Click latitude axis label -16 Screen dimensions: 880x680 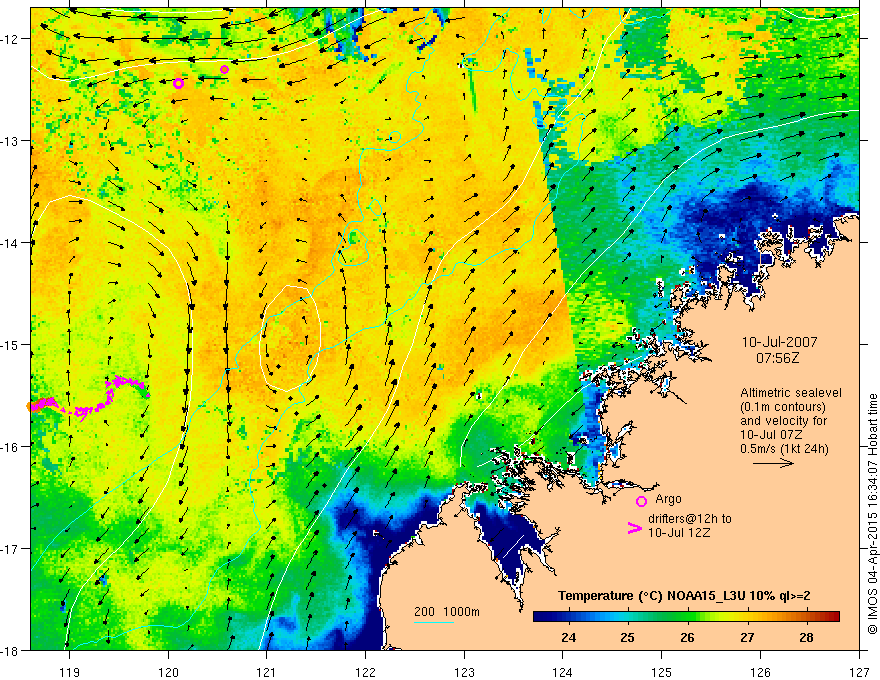tap(11, 447)
